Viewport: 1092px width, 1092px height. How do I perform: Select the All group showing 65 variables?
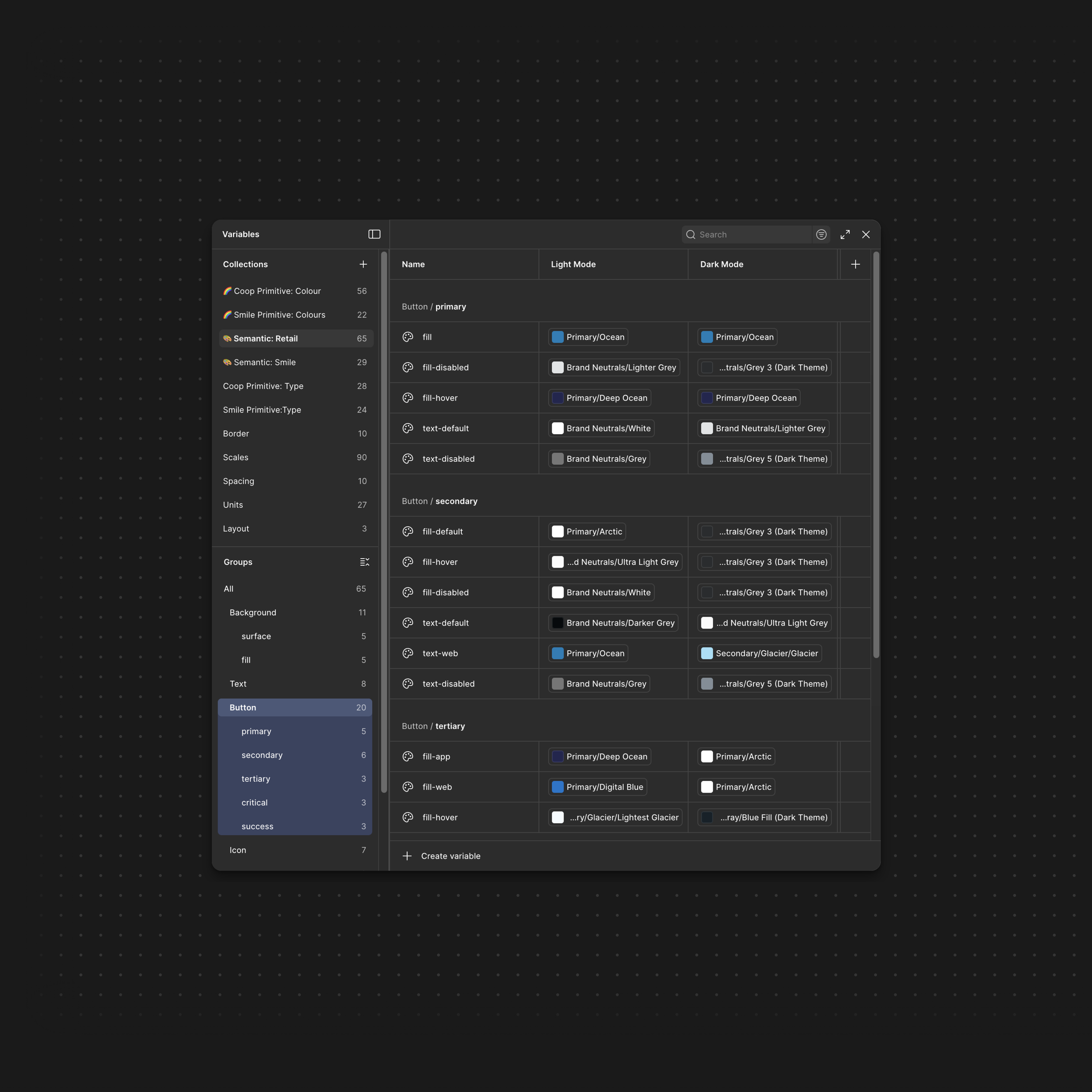point(228,588)
